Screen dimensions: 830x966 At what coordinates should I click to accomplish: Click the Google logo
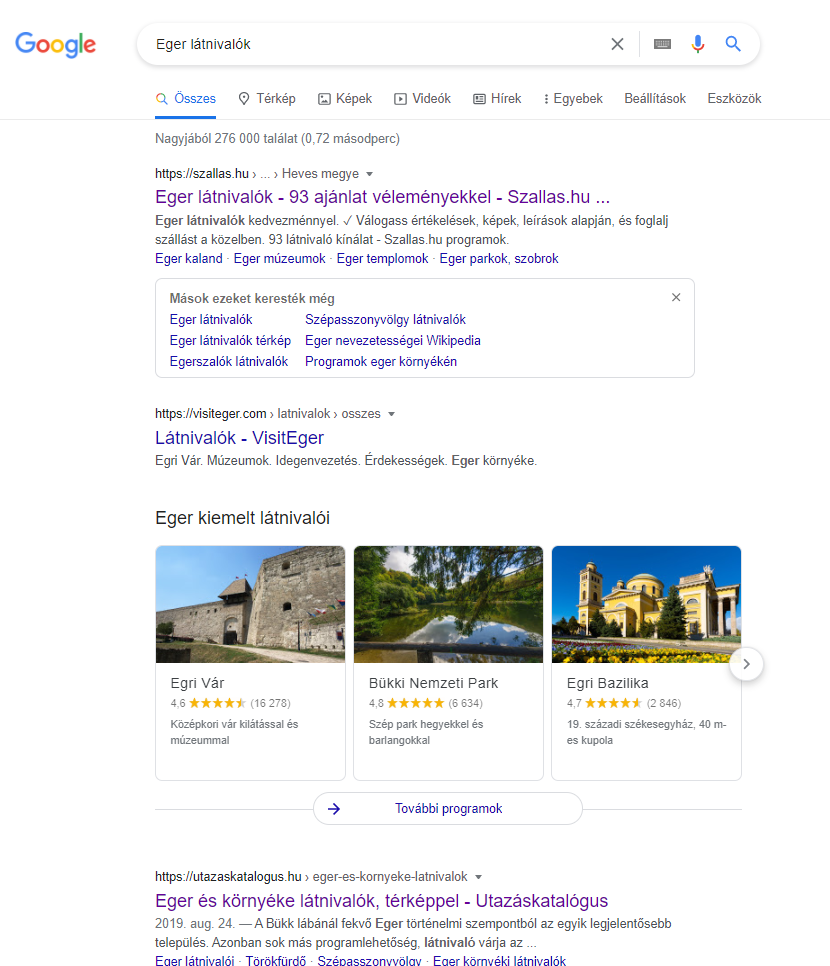55,44
